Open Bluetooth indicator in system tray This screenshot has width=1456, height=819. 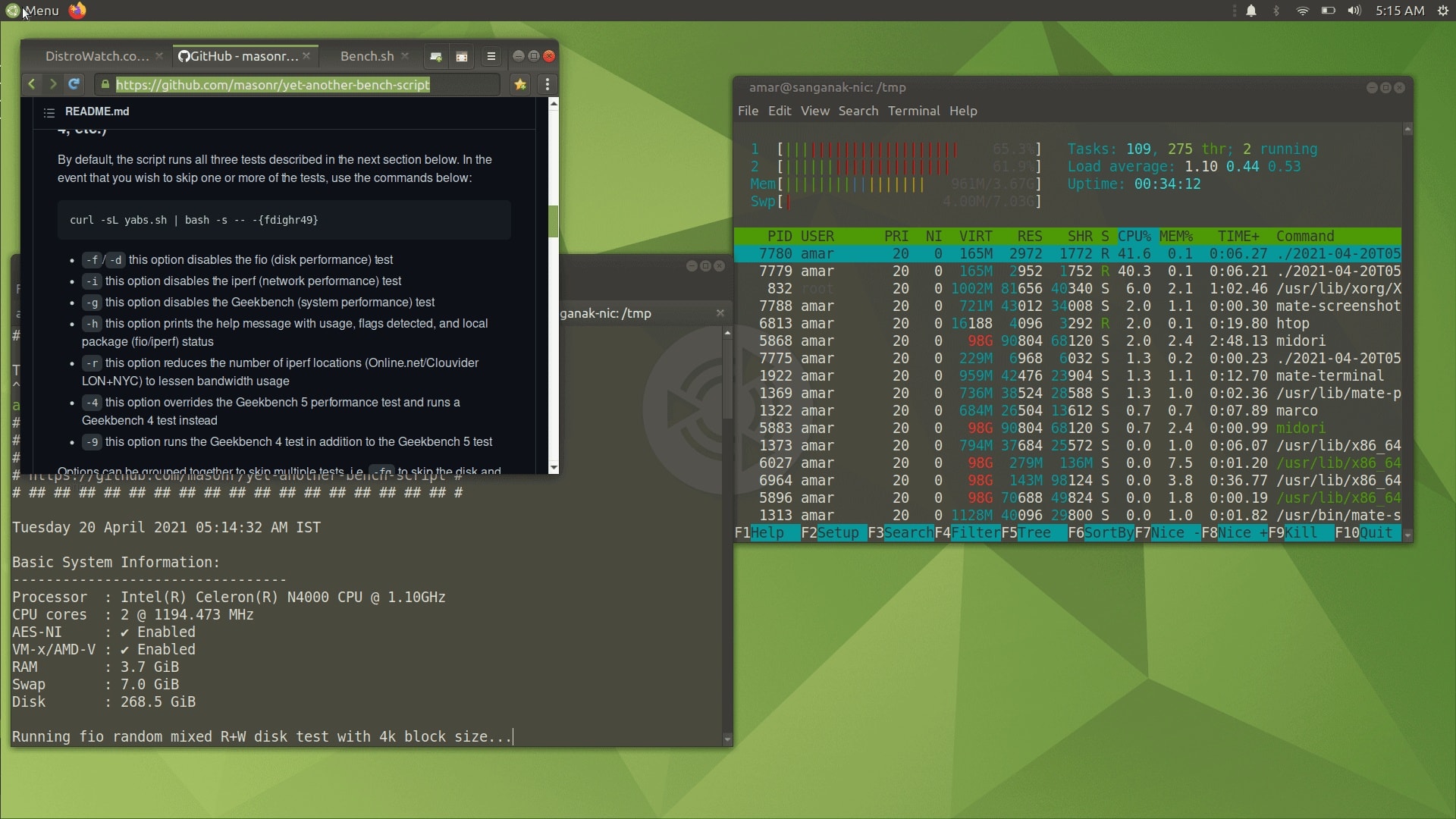click(x=1276, y=11)
